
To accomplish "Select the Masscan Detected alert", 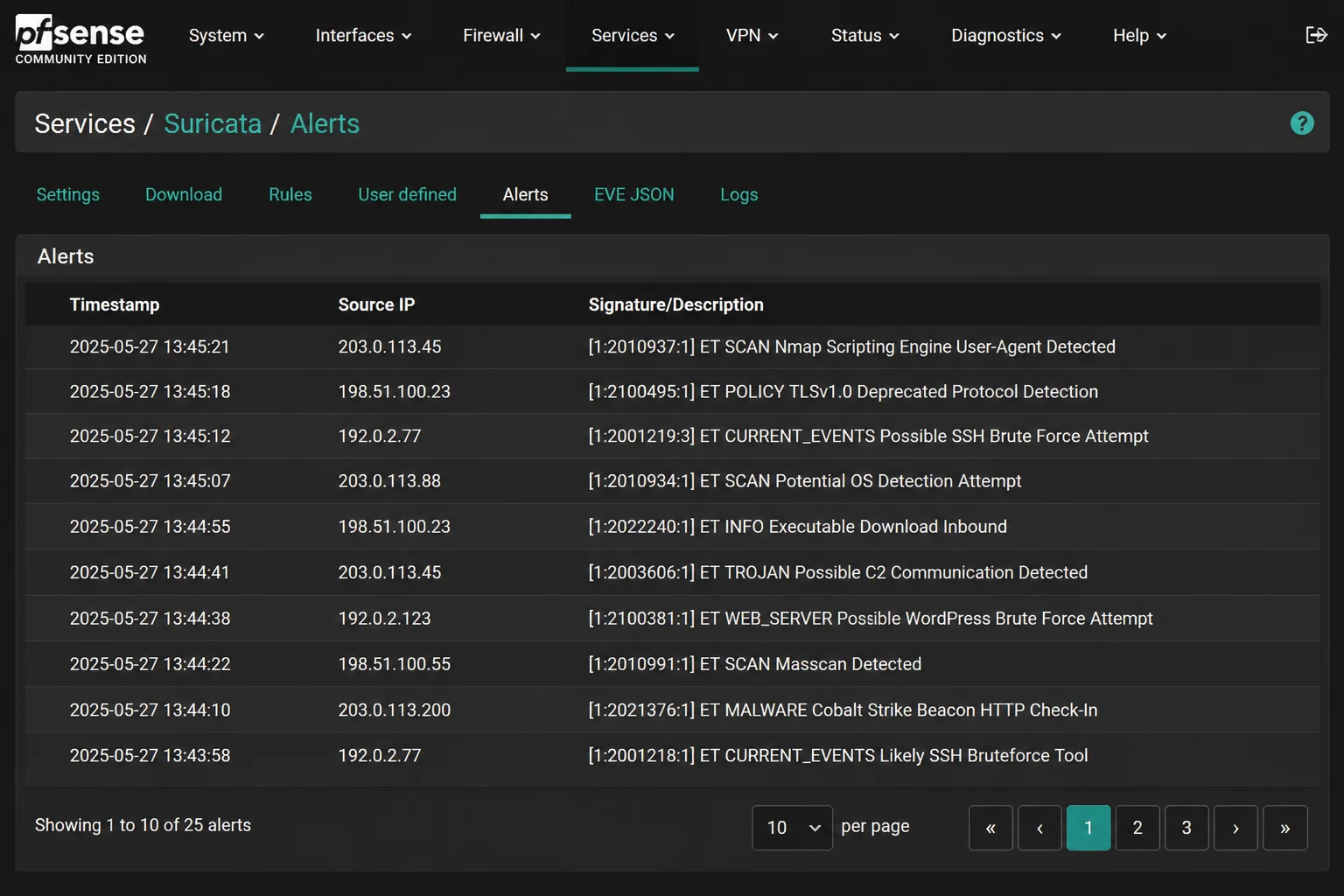I will (x=754, y=664).
